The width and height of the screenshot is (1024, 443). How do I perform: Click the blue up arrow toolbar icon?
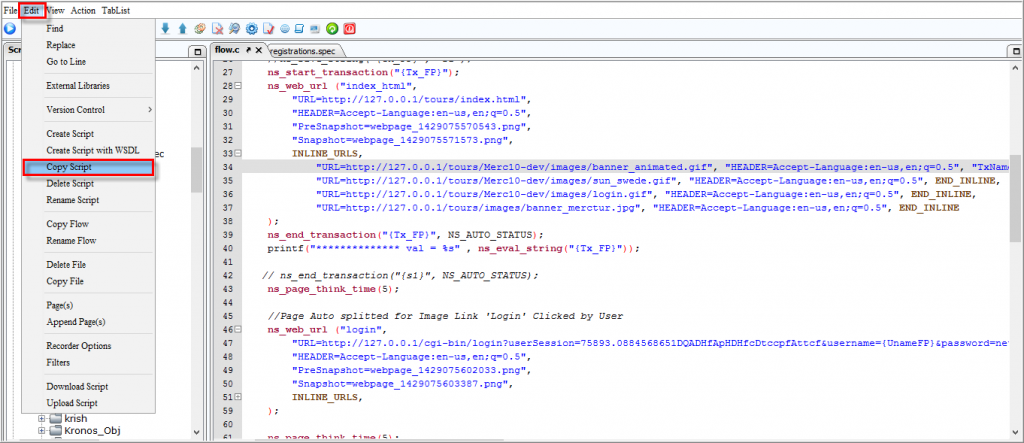[x=182, y=29]
